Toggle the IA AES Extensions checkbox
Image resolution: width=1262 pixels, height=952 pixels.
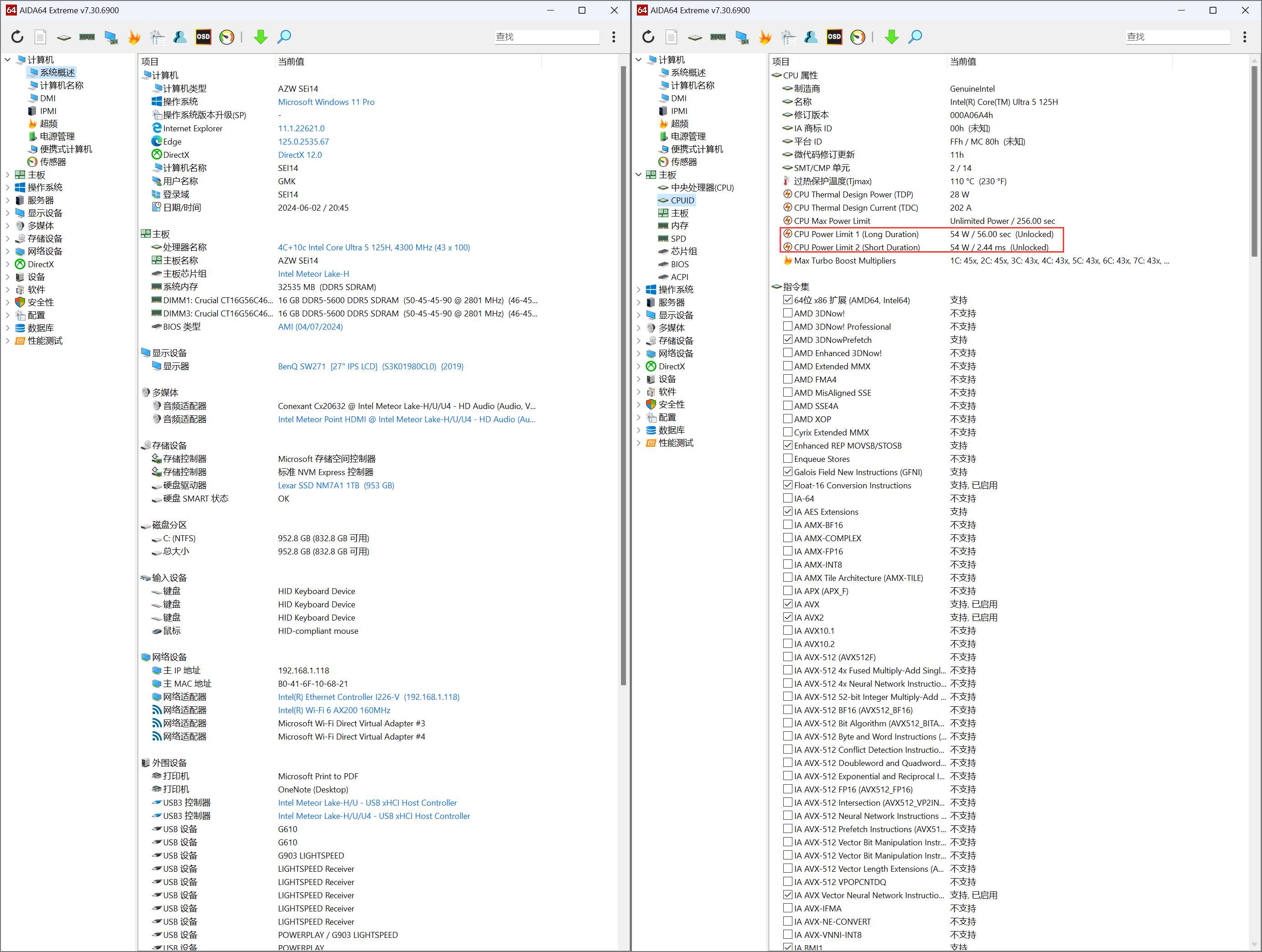[788, 512]
